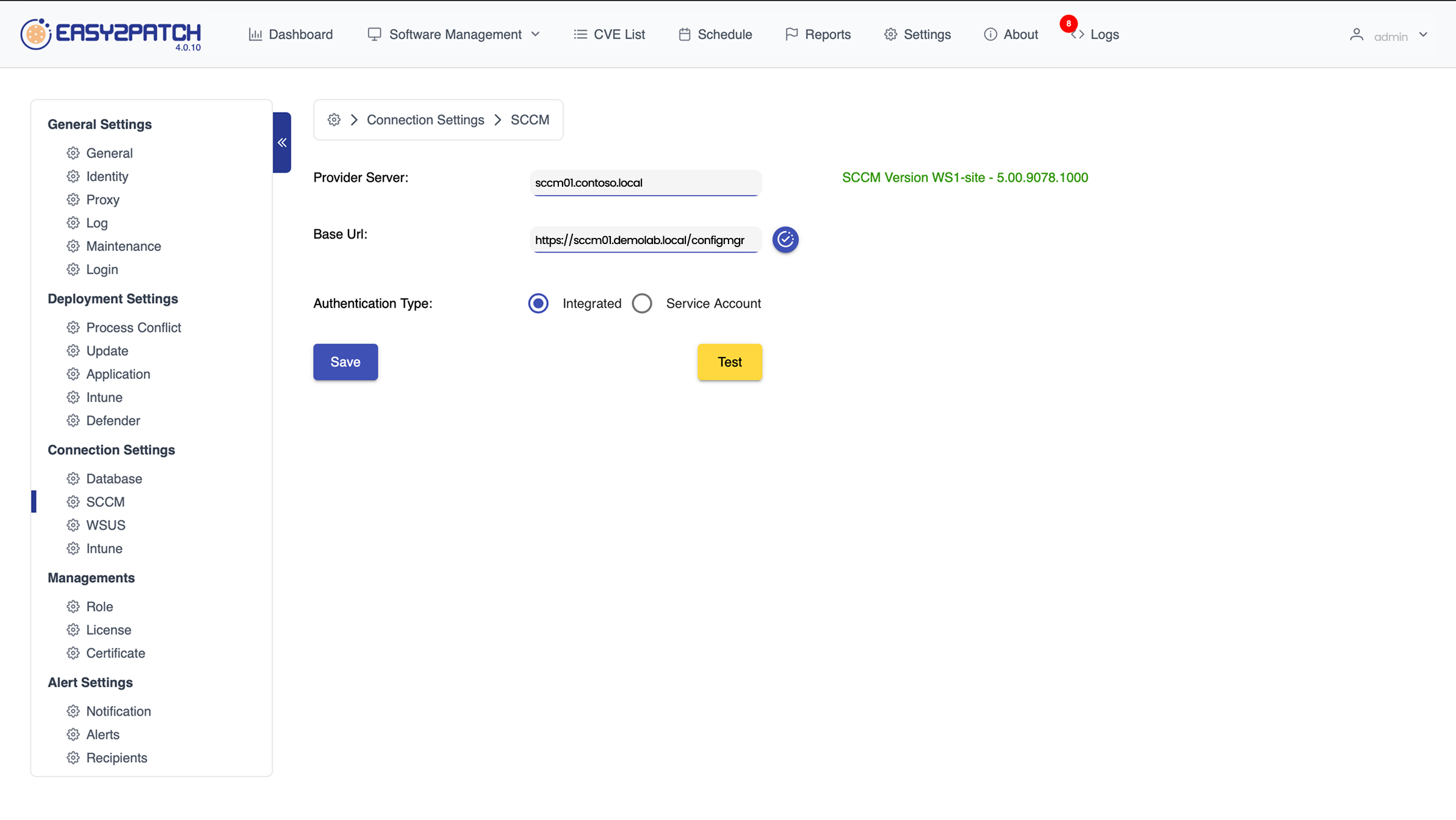Click the Software Management monitor icon
The width and height of the screenshot is (1456, 820).
coord(374,34)
